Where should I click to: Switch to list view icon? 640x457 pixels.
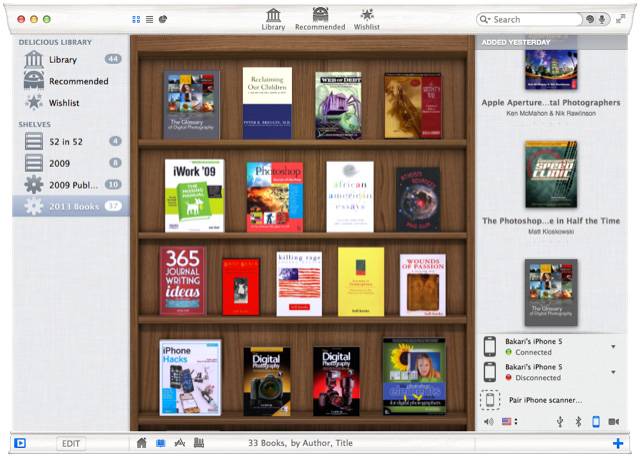point(150,19)
